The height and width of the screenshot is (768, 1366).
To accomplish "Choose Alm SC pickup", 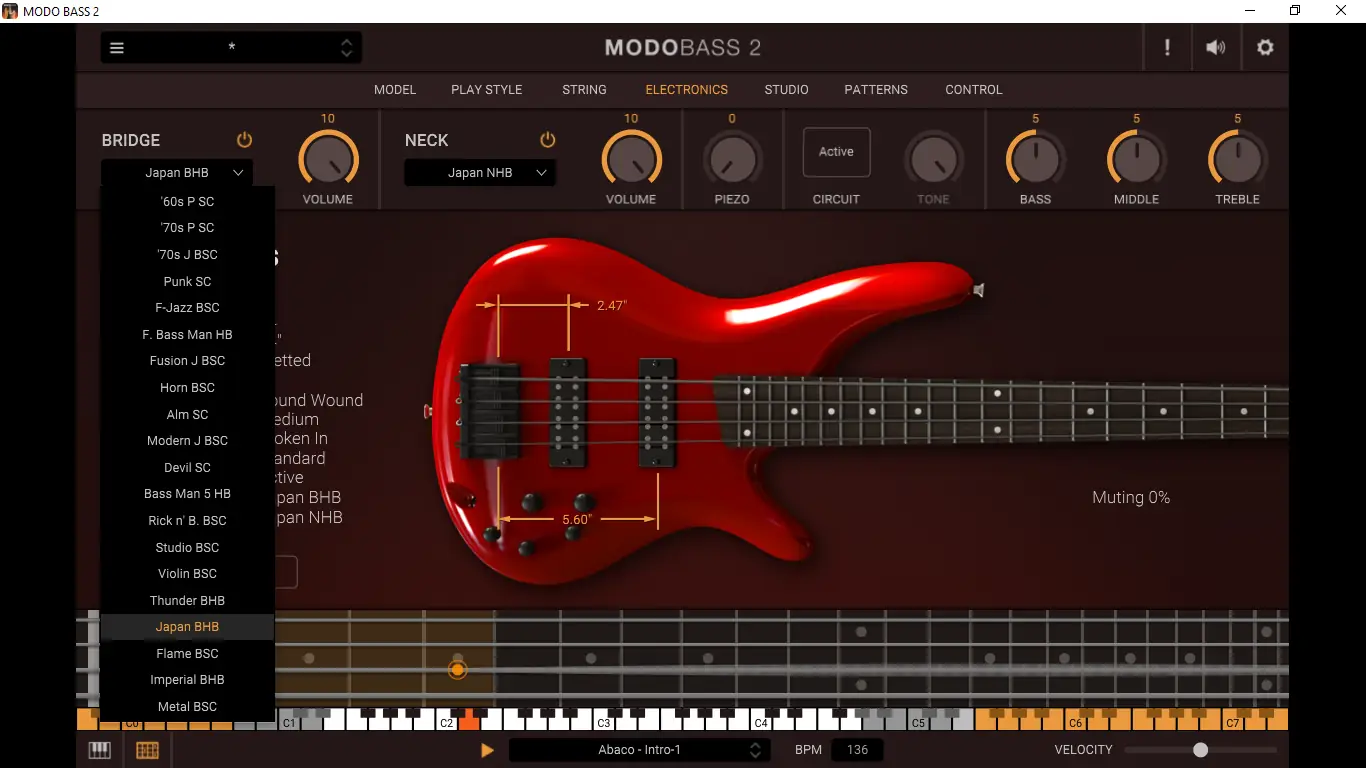I will pyautogui.click(x=187, y=414).
